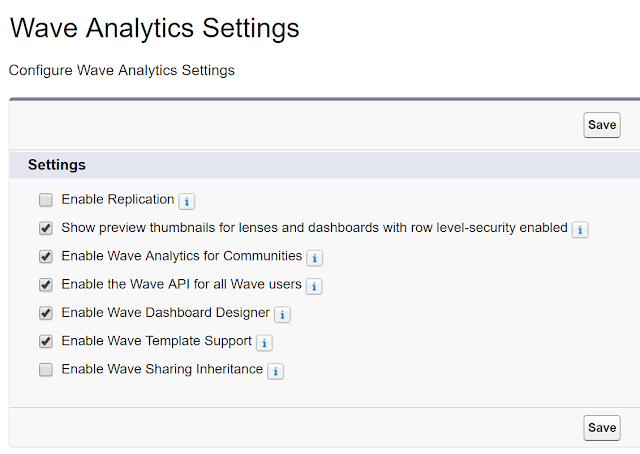Enable the Replication checkbox
The height and width of the screenshot is (454, 640).
[46, 200]
